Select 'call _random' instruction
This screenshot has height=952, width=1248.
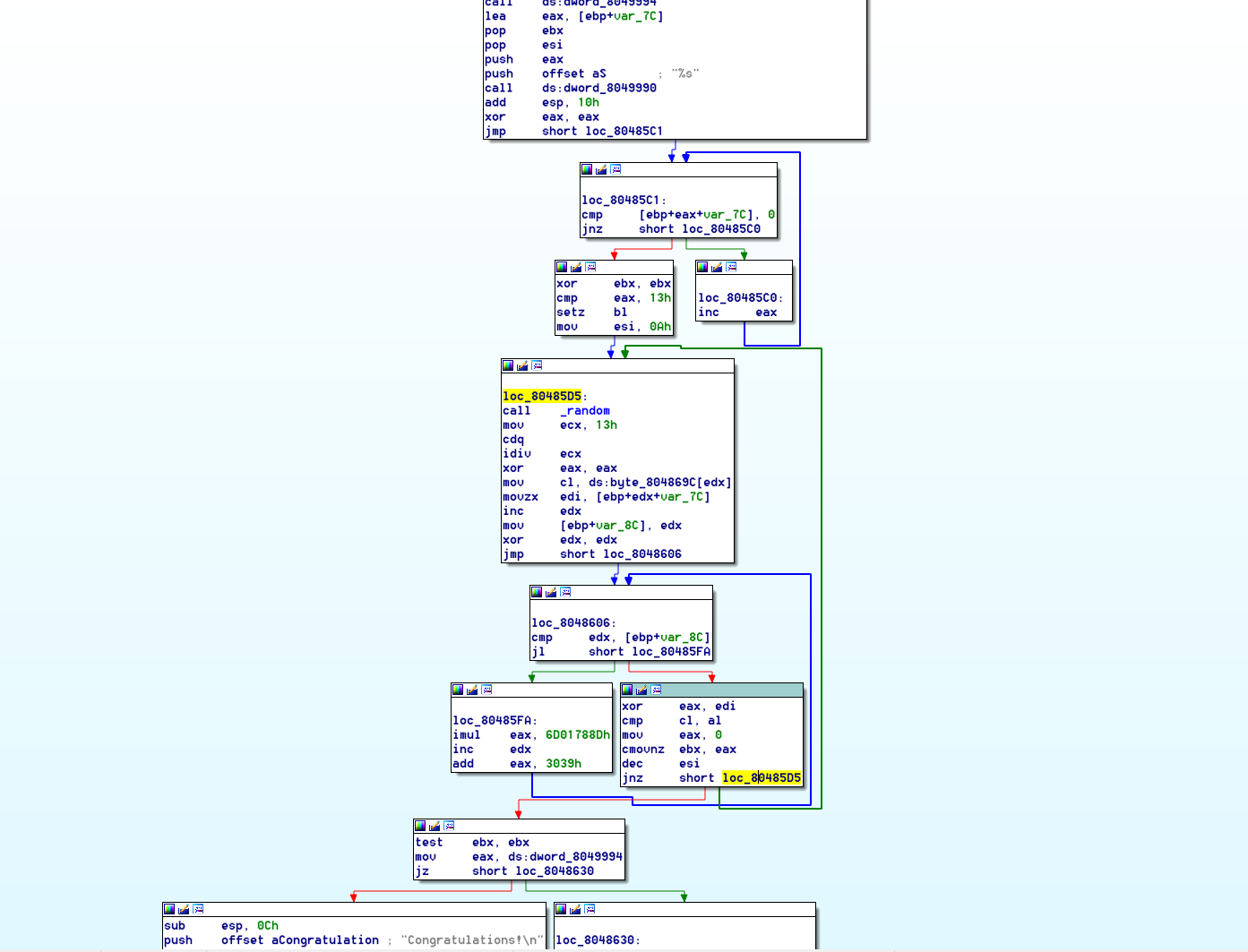pyautogui.click(x=556, y=411)
